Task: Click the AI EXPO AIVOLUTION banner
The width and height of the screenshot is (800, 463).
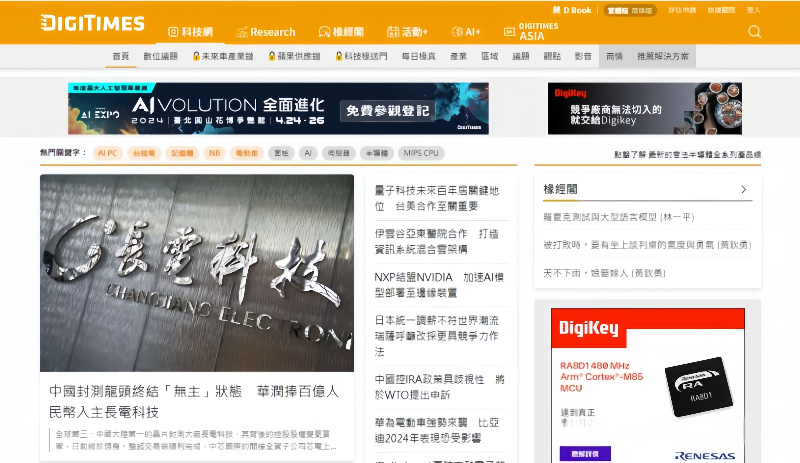Action: (278, 108)
